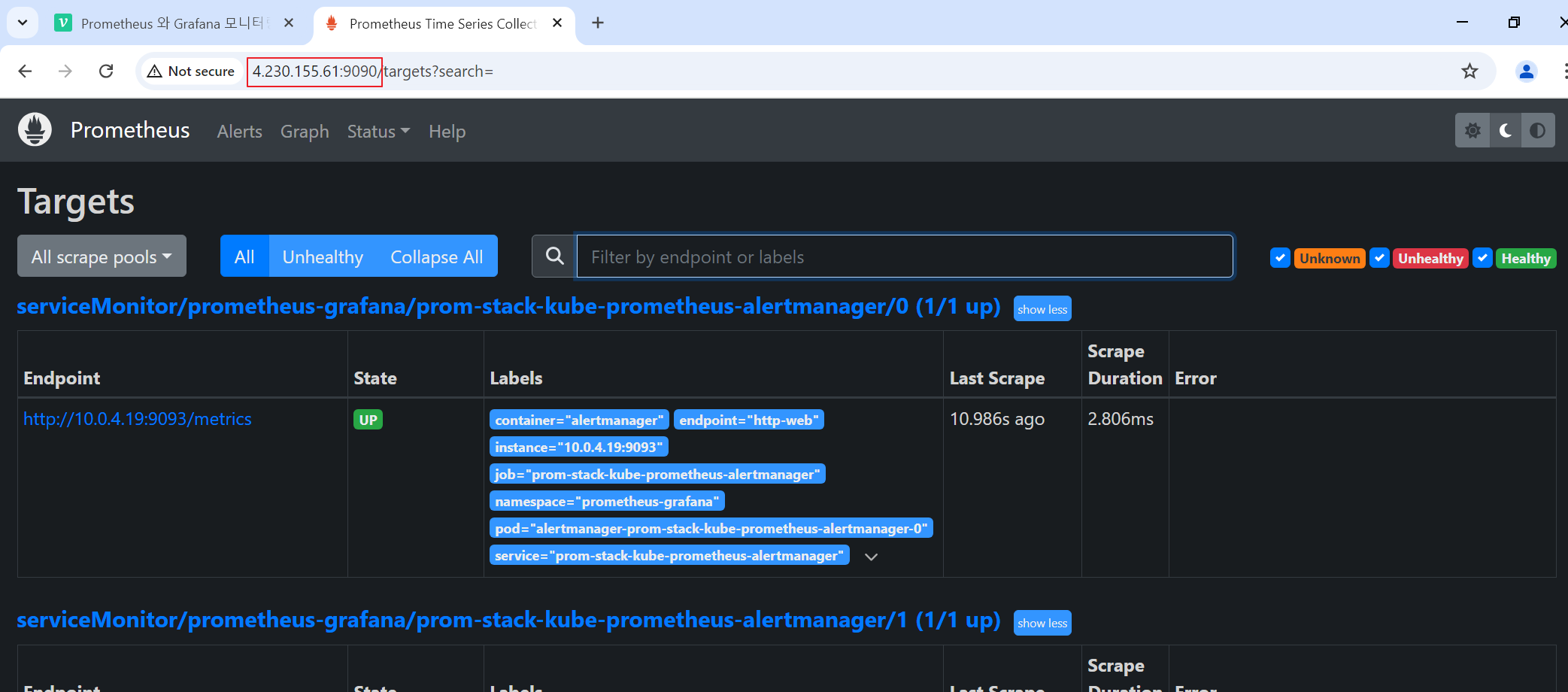The image size is (1568, 692).
Task: Click the Collapse All button
Action: point(437,256)
